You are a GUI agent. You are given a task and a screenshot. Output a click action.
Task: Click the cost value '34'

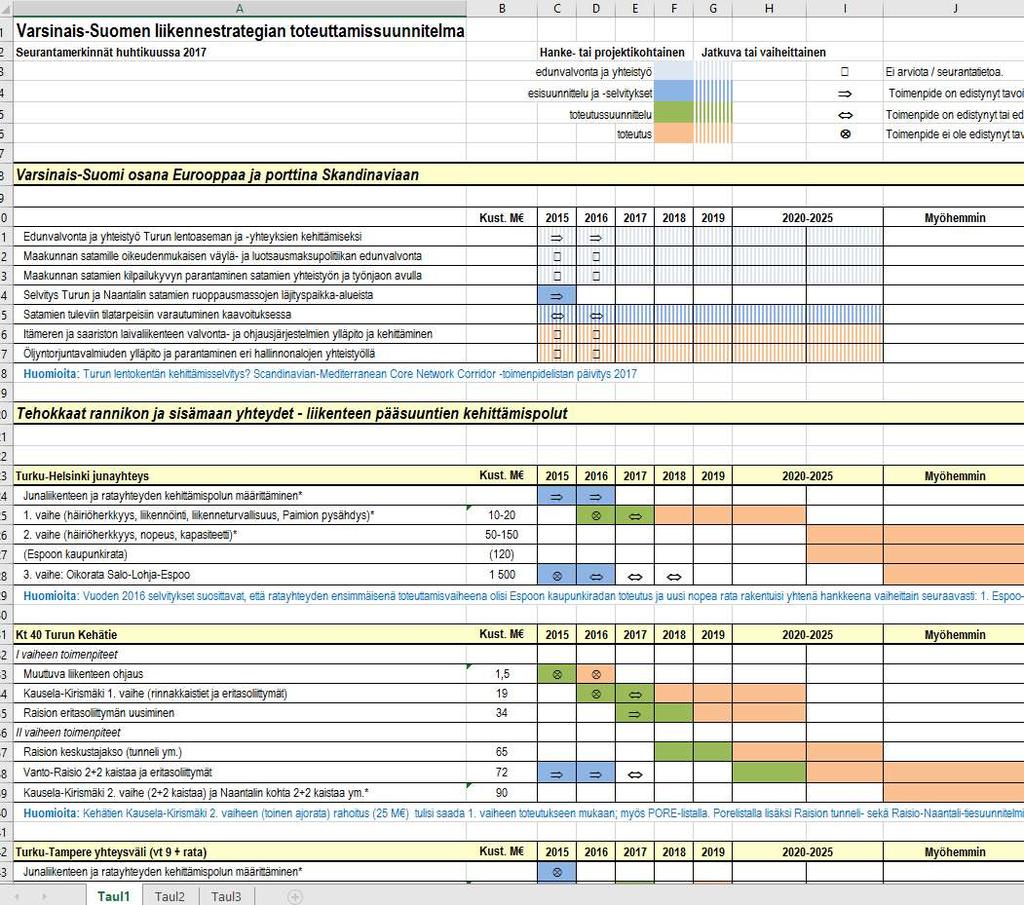click(502, 713)
